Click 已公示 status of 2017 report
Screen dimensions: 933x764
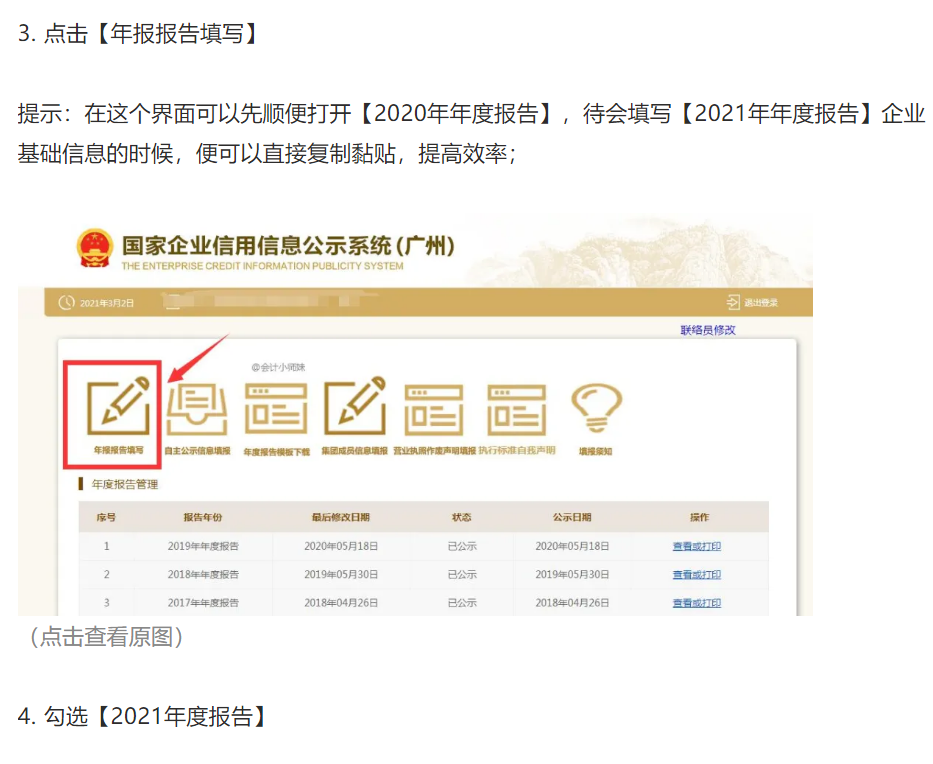point(462,603)
